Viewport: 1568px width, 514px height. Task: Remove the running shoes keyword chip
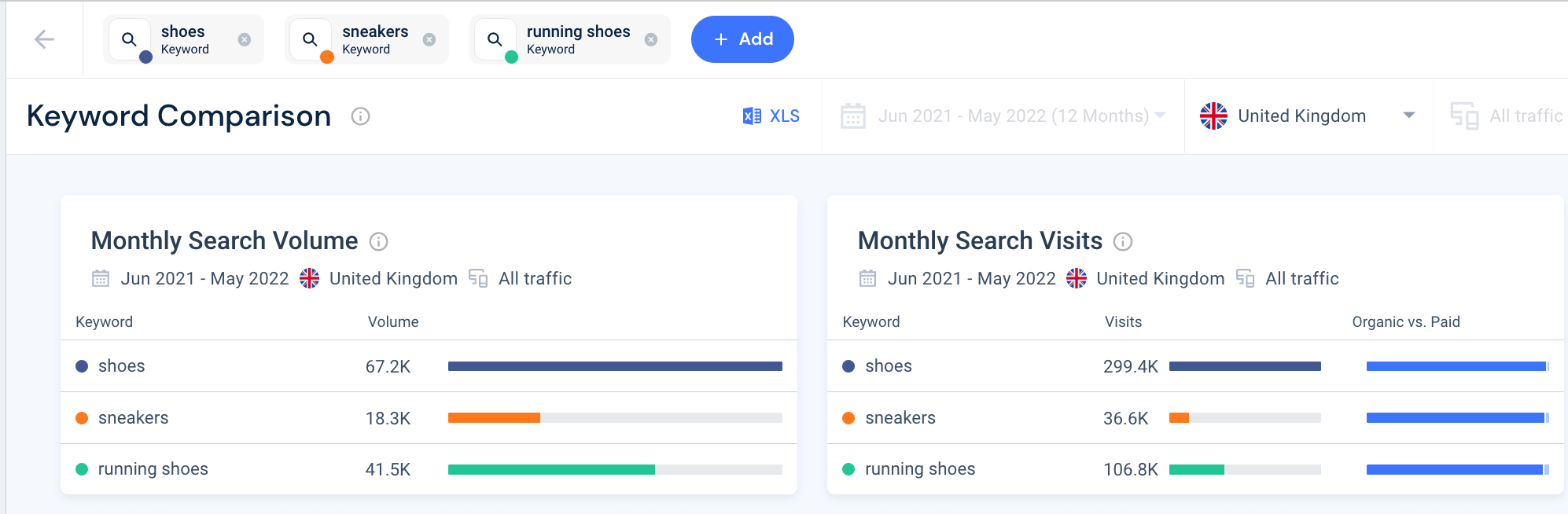651,39
